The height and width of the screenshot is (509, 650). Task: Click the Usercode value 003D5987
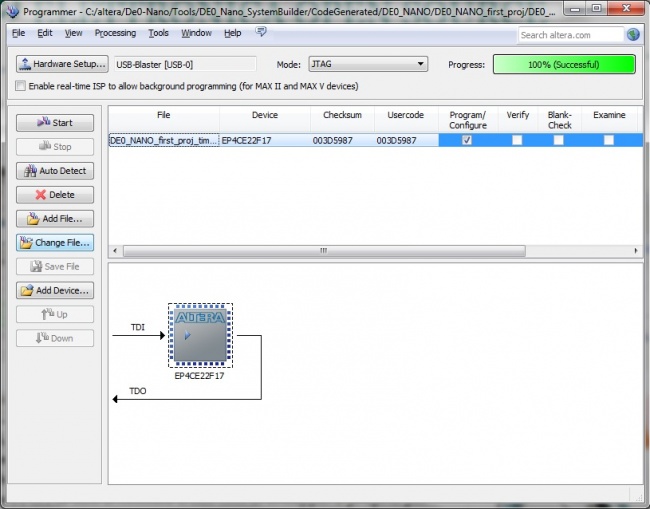(x=396, y=140)
